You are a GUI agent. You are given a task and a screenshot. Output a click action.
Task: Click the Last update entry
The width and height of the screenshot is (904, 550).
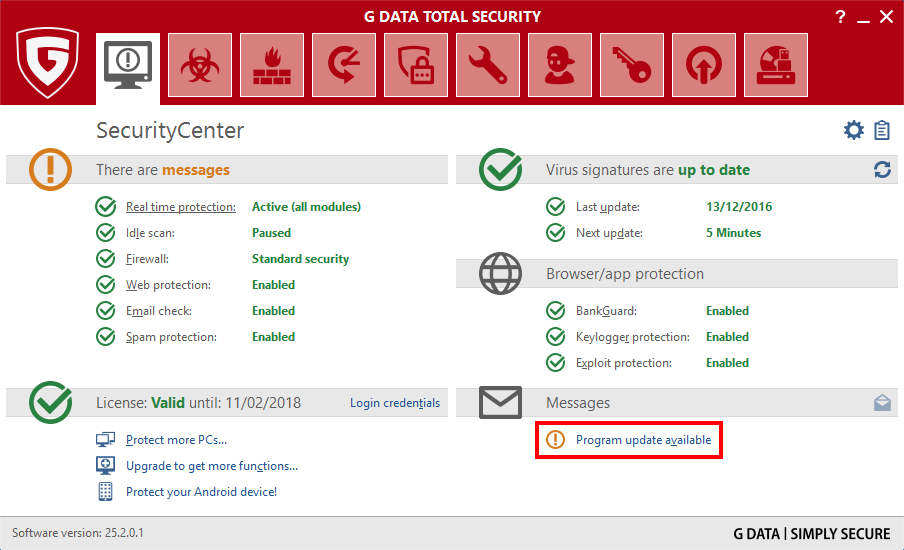(x=608, y=207)
